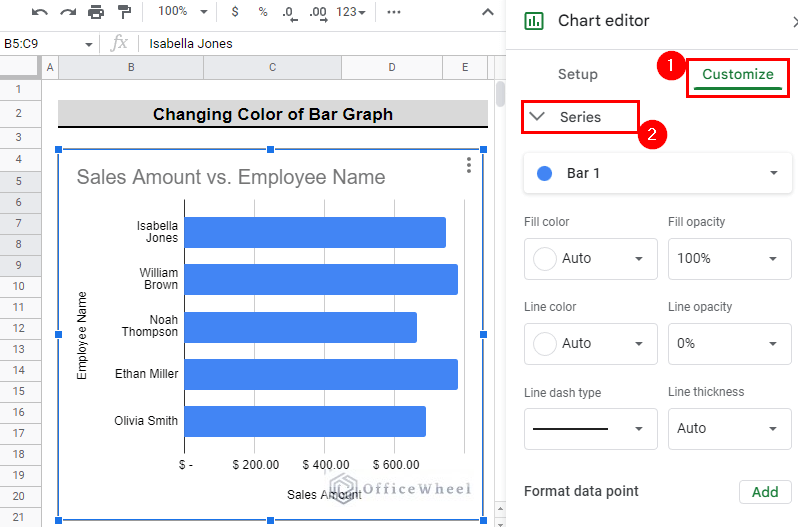Viewport: 798px width, 527px height.
Task: Open the Bar 1 series dropdown
Action: 658,173
